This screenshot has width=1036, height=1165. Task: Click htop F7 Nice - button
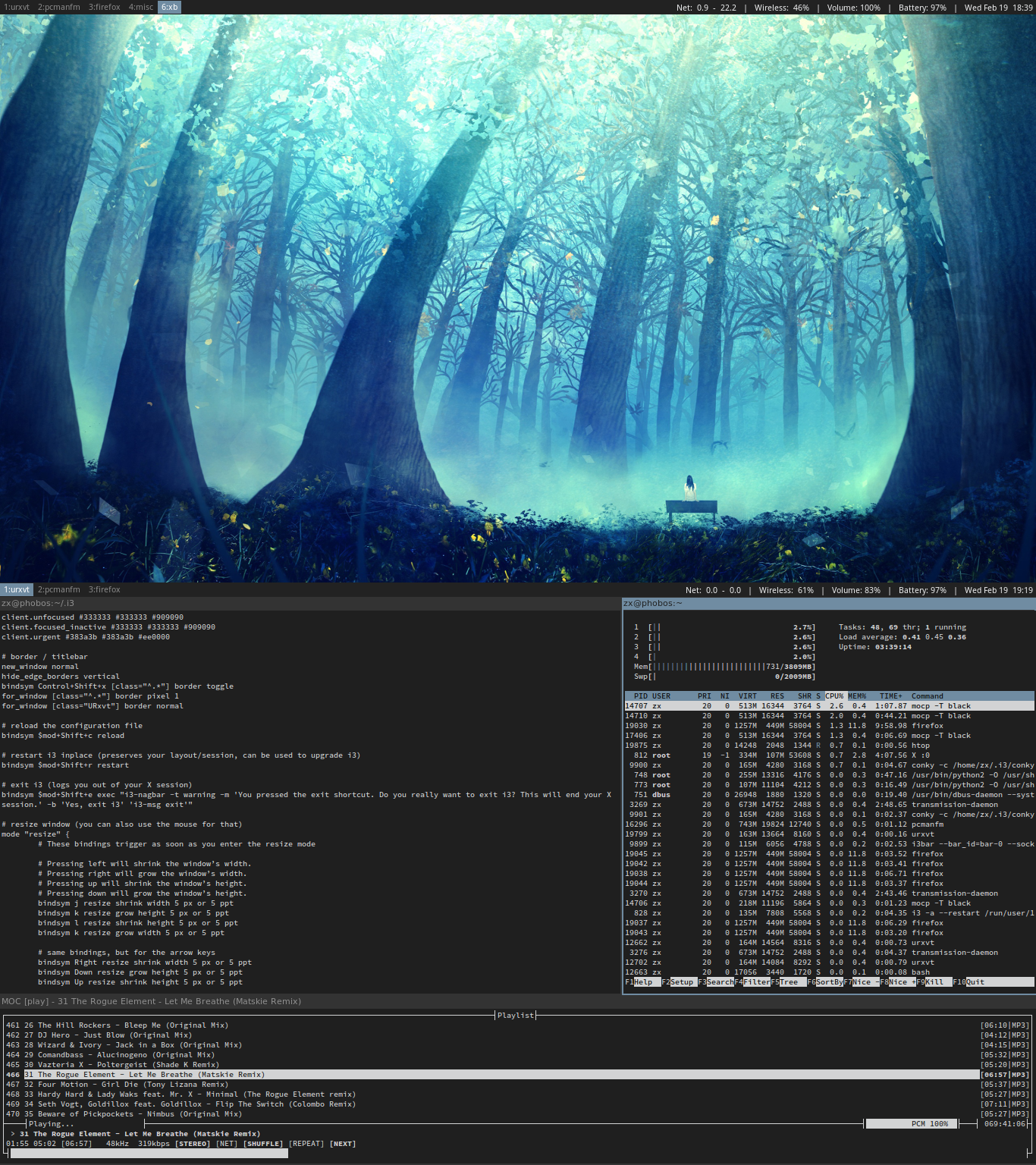[x=862, y=981]
